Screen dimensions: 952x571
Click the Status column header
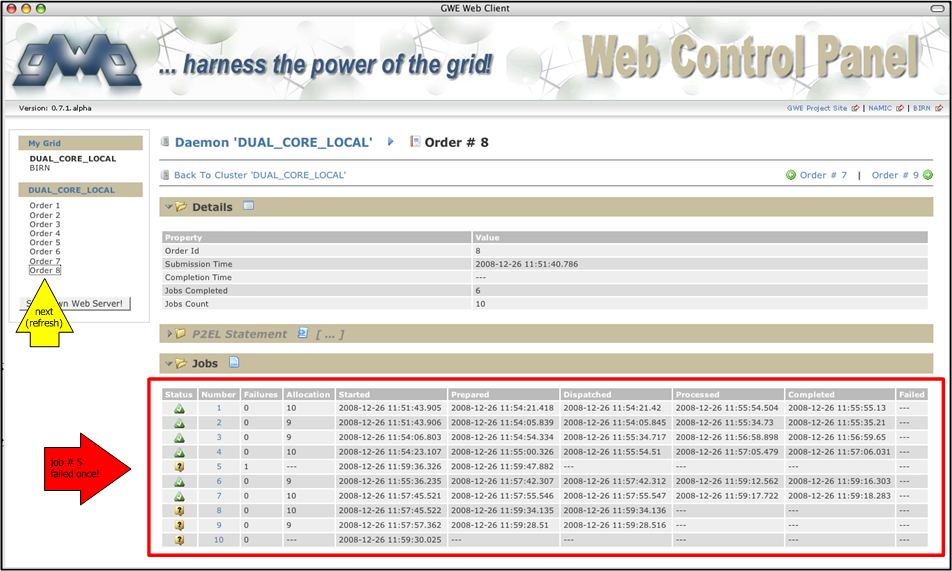click(x=178, y=394)
